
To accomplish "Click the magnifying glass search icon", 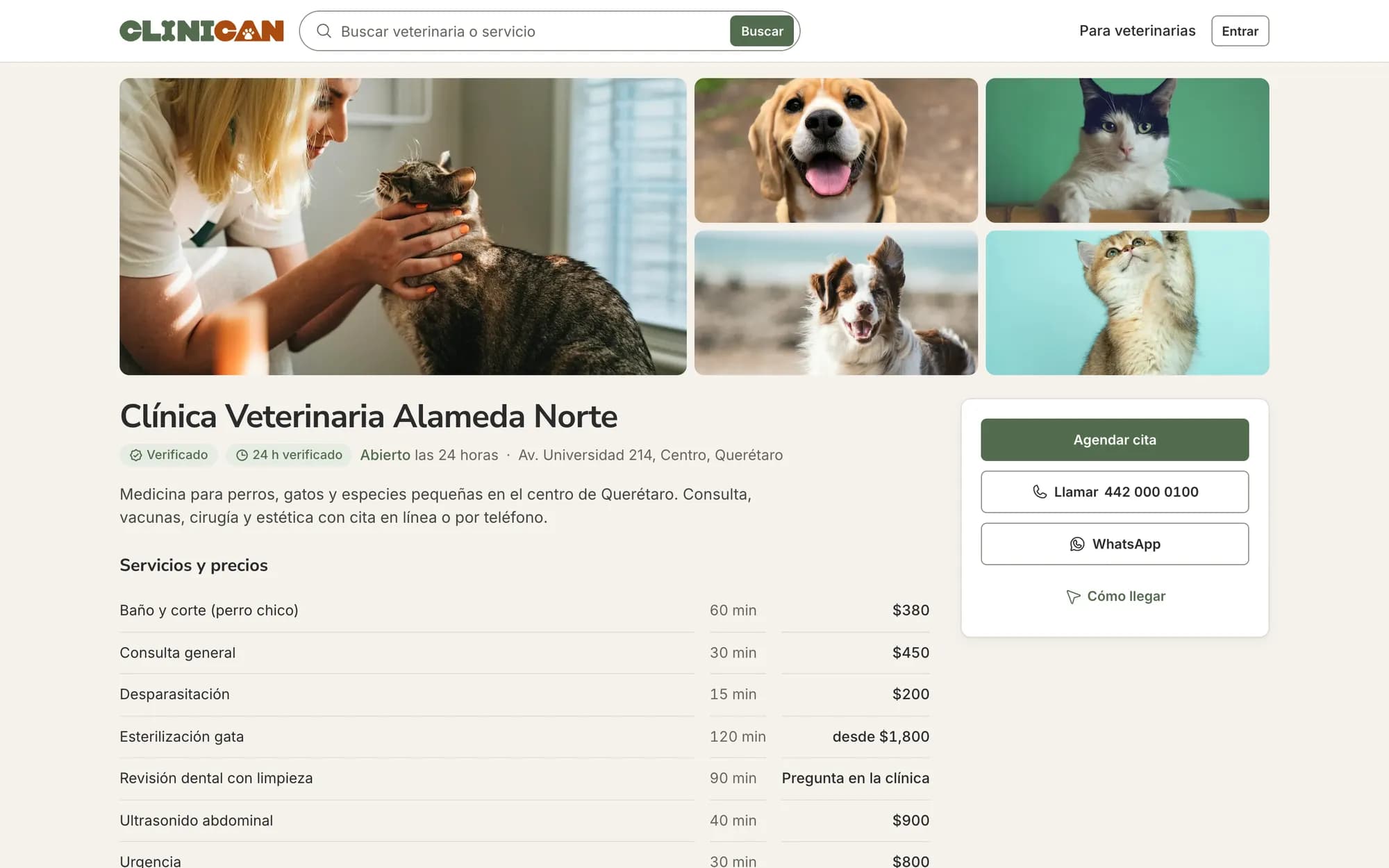I will point(324,31).
